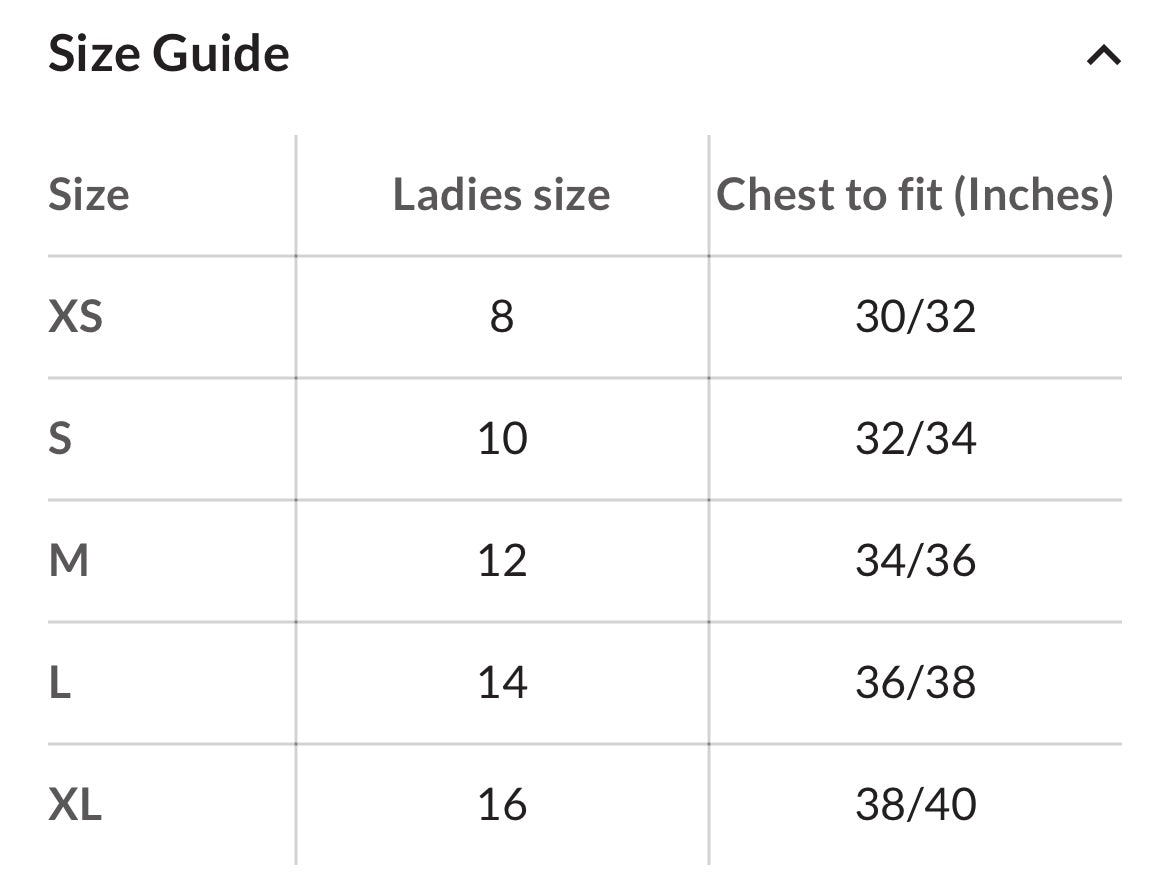Click the Chest to fit (Inches) header
1170x886 pixels.
pos(914,194)
